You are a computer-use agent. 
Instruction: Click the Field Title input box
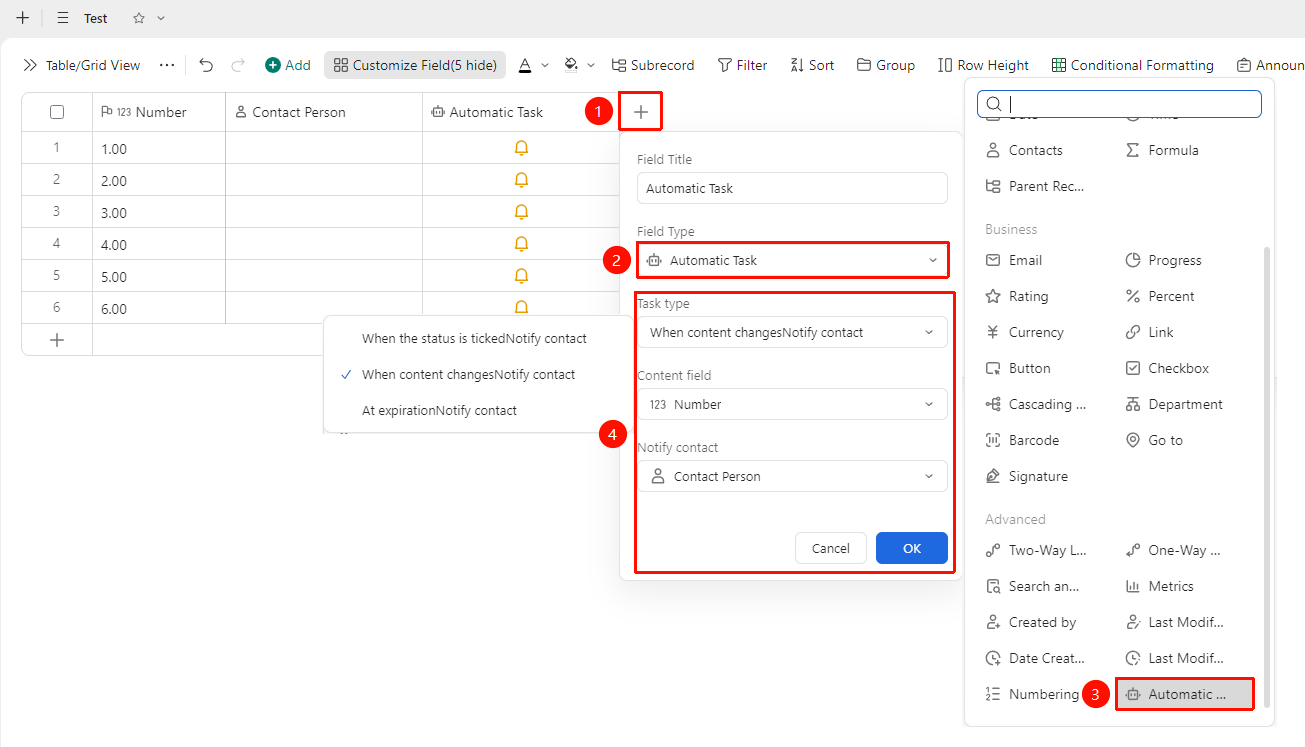792,188
